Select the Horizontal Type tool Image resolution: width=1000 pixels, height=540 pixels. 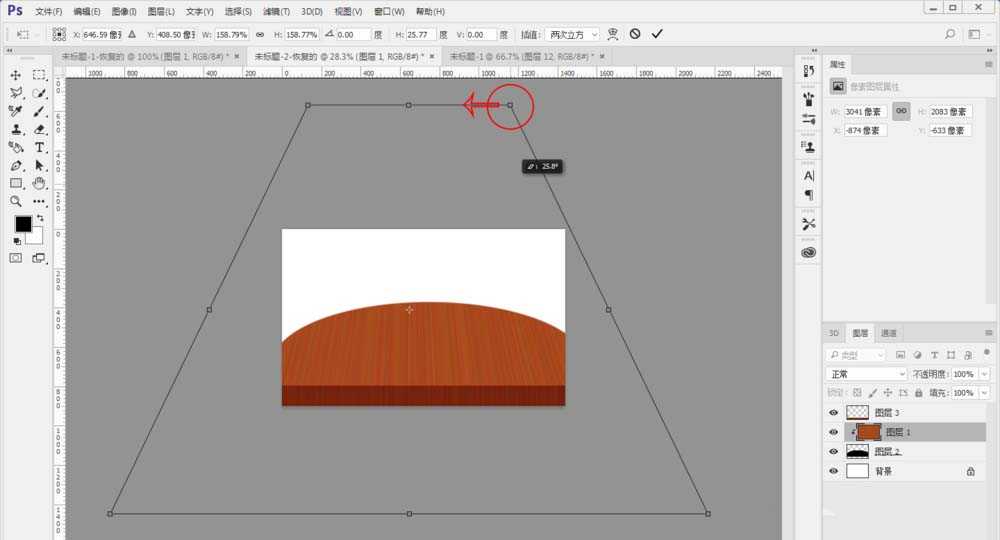tap(40, 147)
